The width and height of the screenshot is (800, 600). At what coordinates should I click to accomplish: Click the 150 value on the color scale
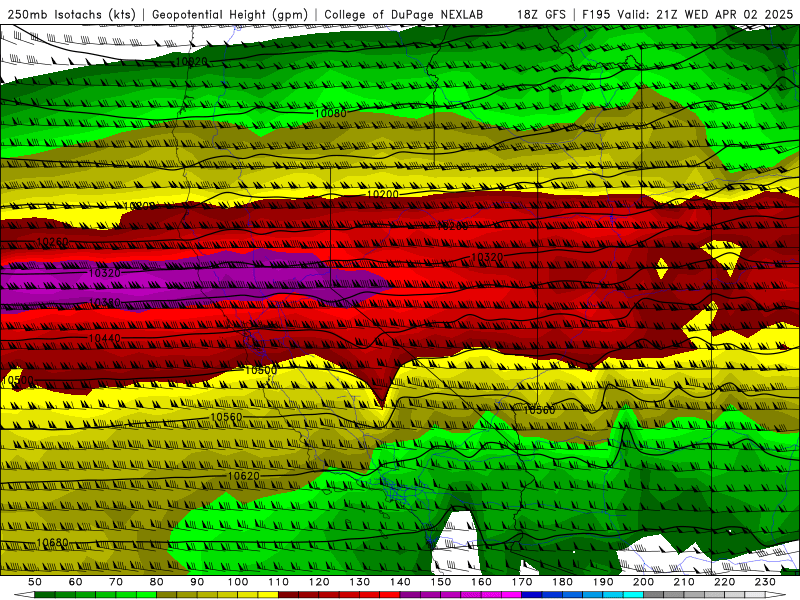coord(441,582)
